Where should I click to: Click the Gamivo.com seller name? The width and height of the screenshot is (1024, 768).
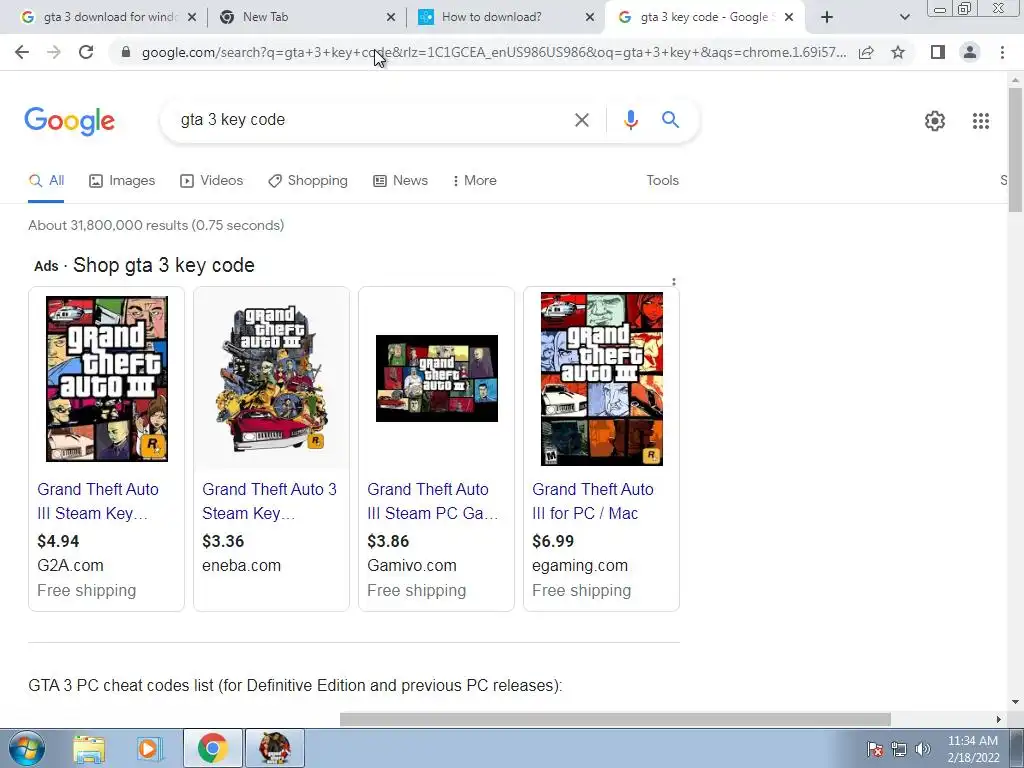point(411,566)
